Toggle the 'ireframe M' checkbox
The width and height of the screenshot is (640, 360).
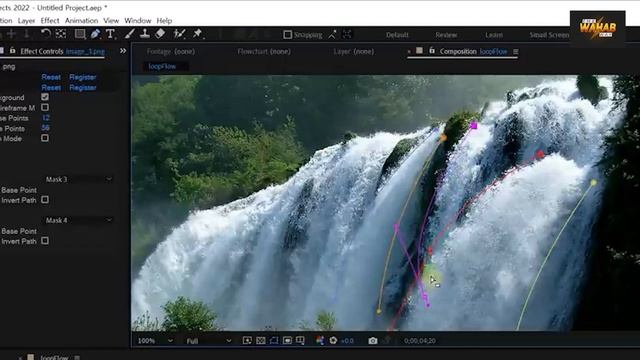45,107
